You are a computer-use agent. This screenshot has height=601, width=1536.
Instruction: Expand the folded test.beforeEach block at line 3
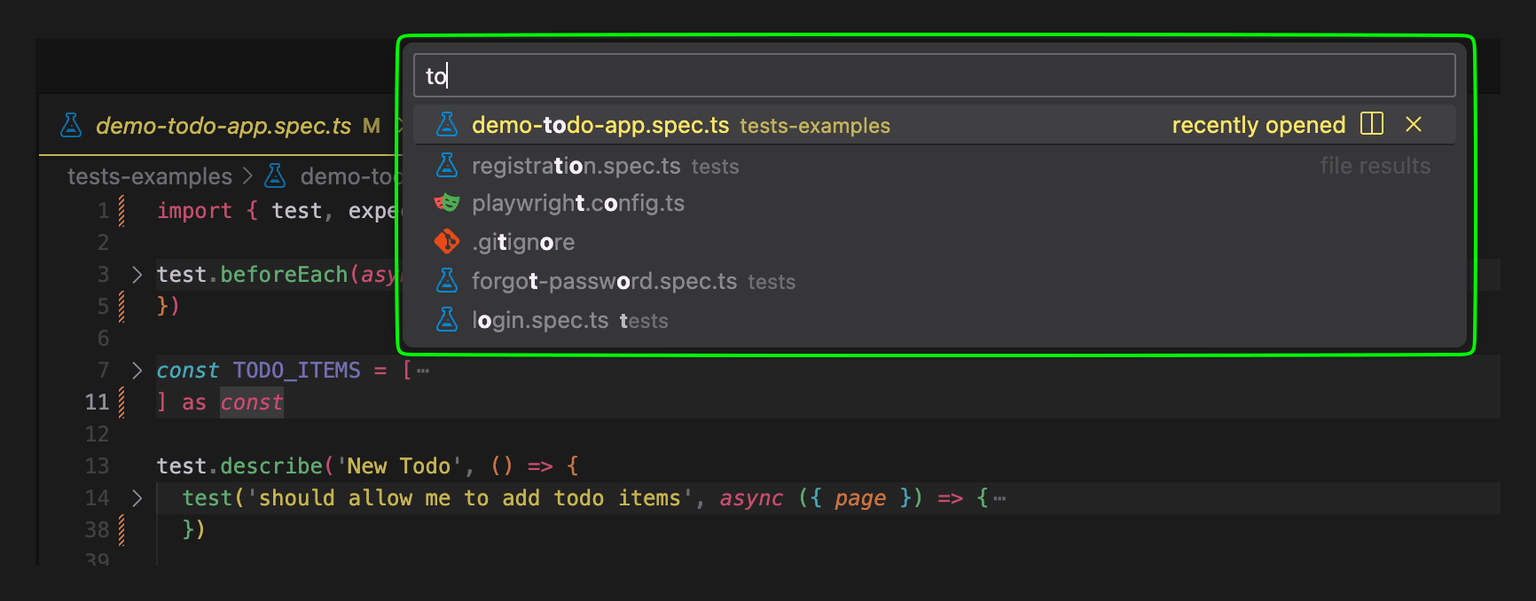point(137,274)
